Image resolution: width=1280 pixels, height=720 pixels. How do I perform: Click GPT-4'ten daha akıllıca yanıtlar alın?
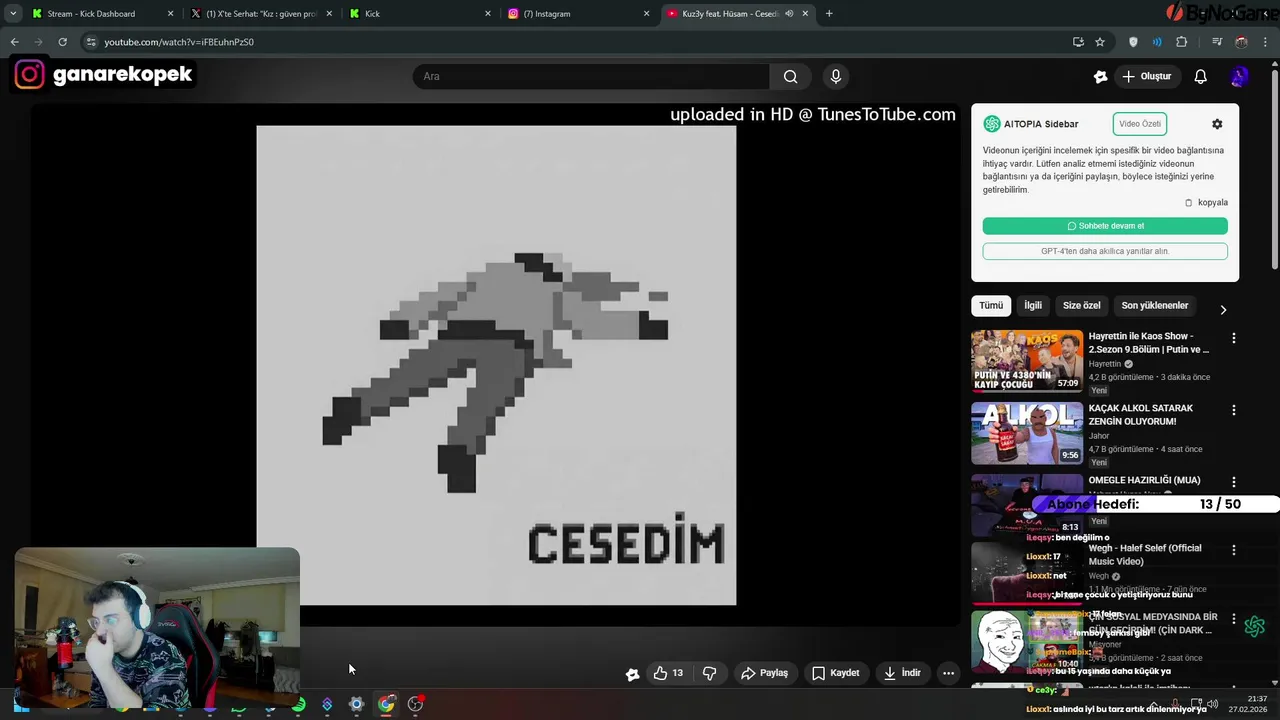tap(1105, 251)
